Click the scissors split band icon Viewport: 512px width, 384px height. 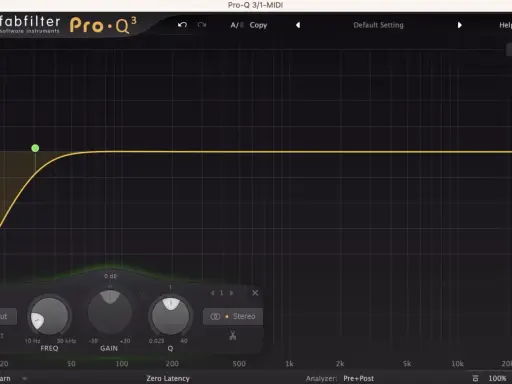233,335
